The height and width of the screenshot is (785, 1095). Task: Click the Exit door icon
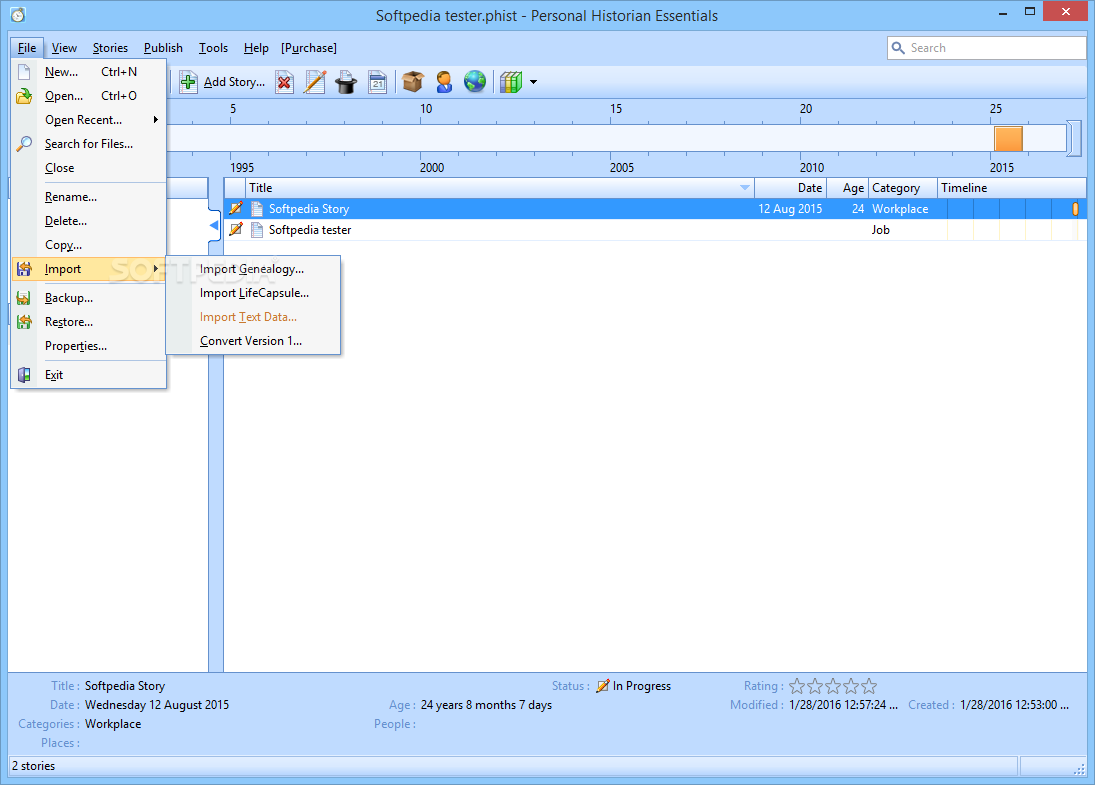[x=24, y=375]
